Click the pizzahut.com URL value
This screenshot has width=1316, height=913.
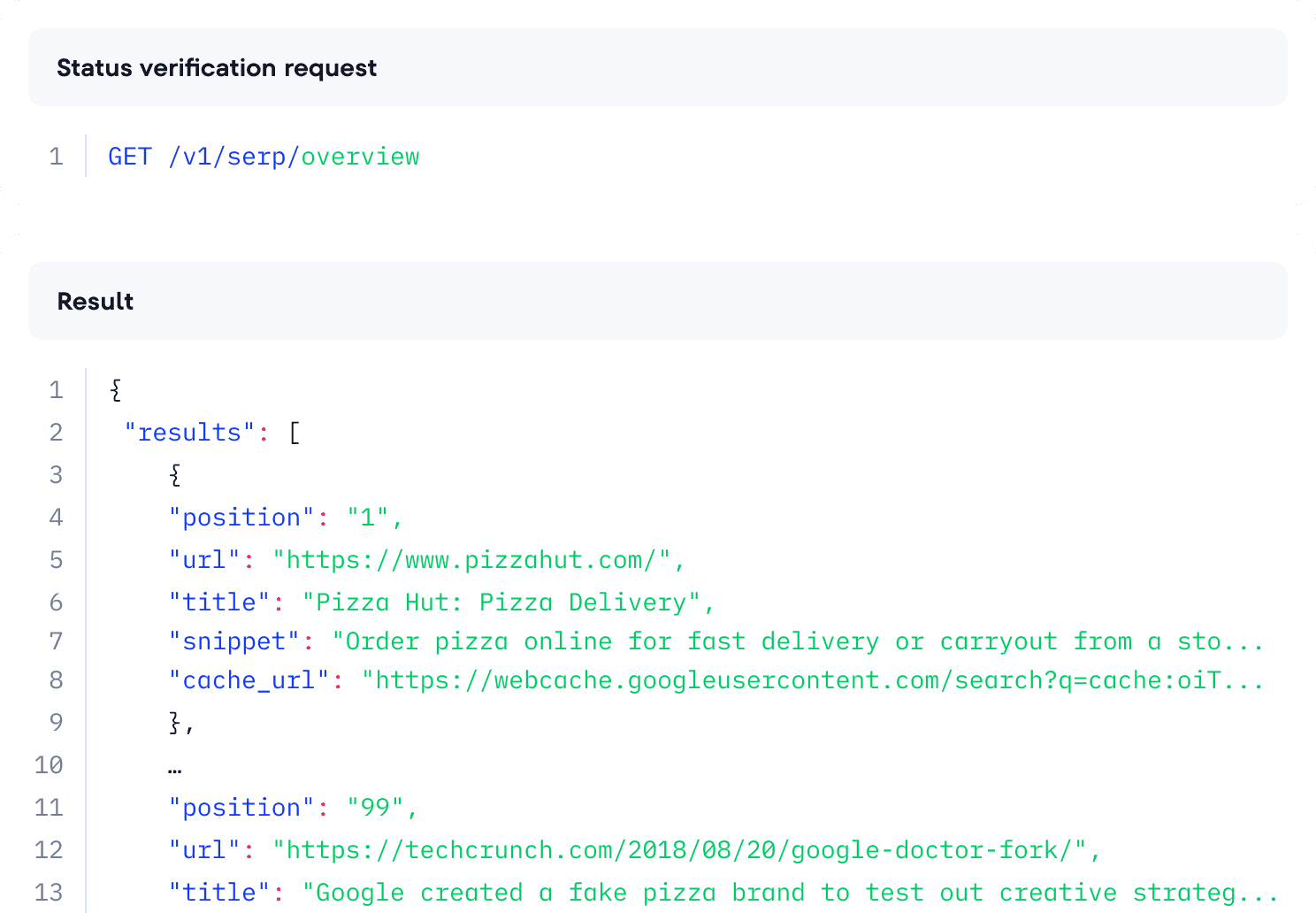(472, 560)
